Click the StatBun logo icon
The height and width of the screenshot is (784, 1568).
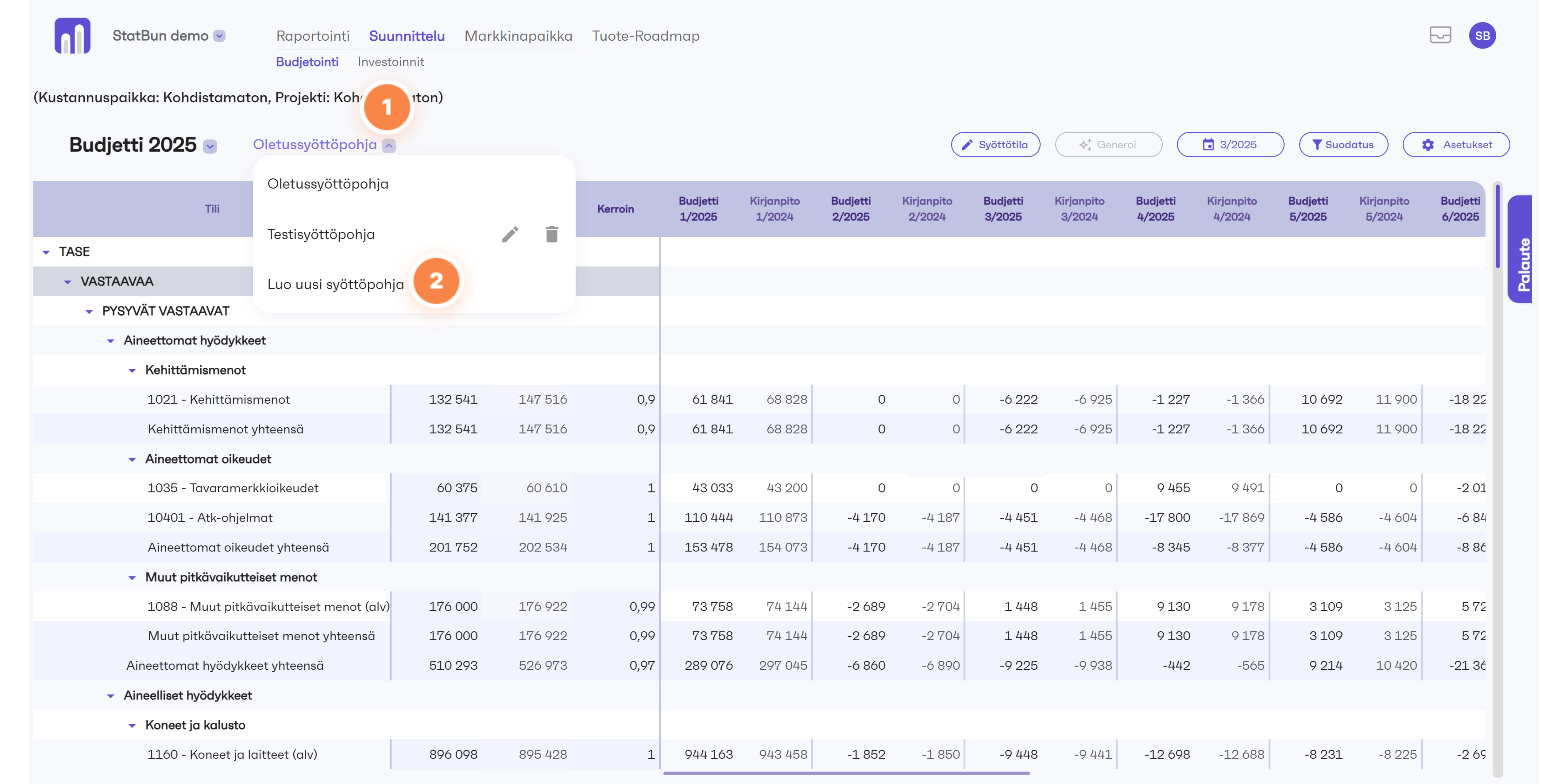[x=72, y=35]
